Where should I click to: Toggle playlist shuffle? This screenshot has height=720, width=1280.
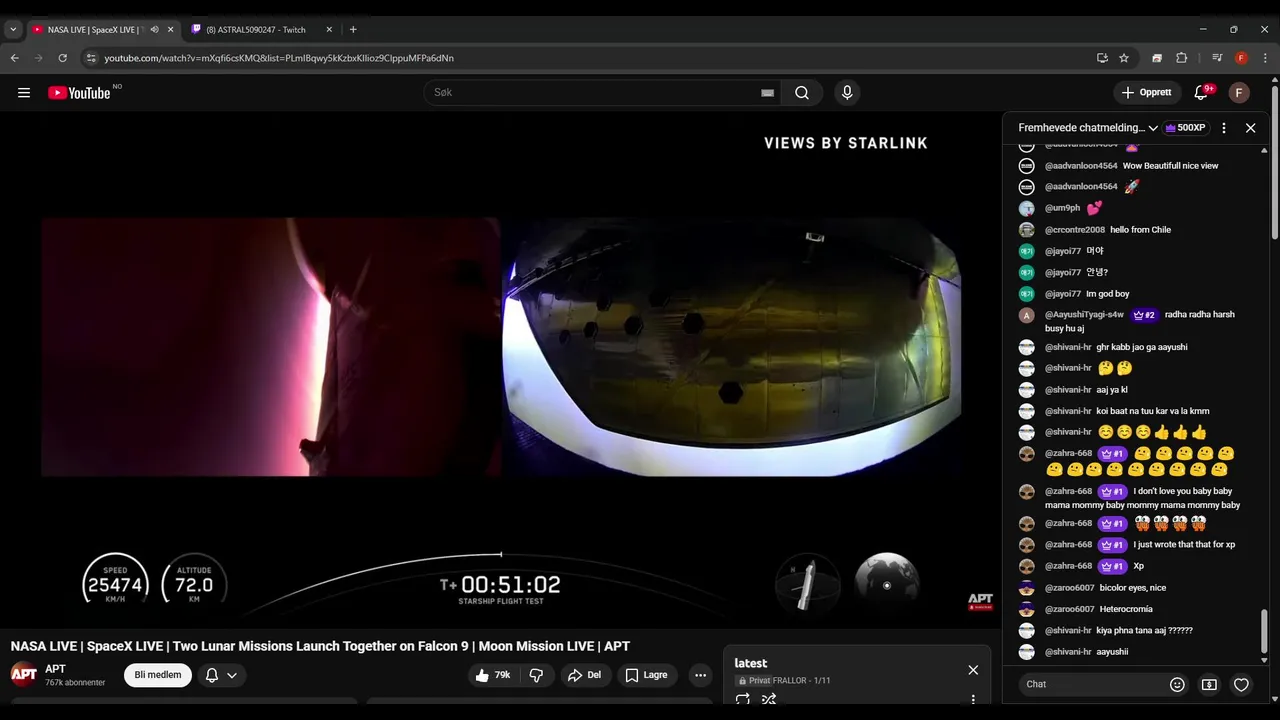click(x=769, y=699)
